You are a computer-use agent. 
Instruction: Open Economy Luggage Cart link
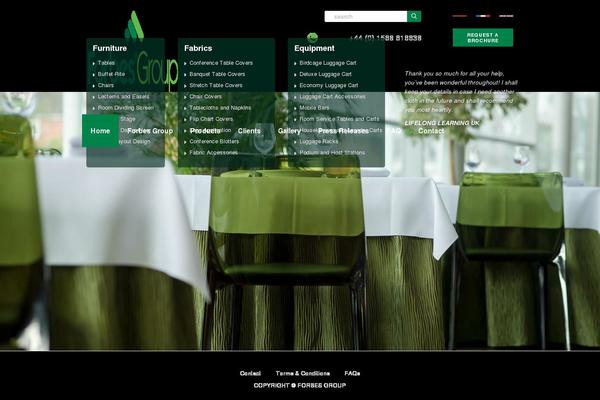[x=329, y=85]
